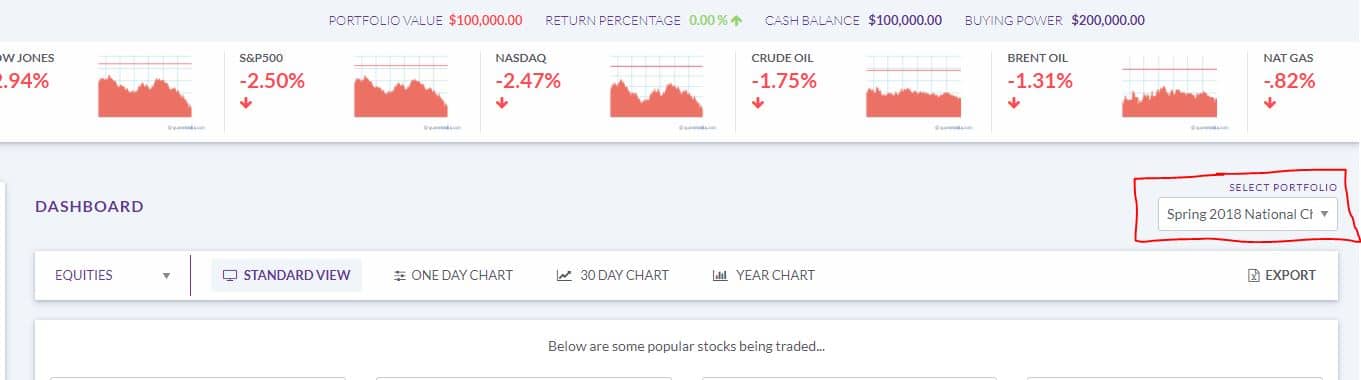1361x380 pixels.
Task: Click the green return percentage up arrow
Action: (737, 20)
